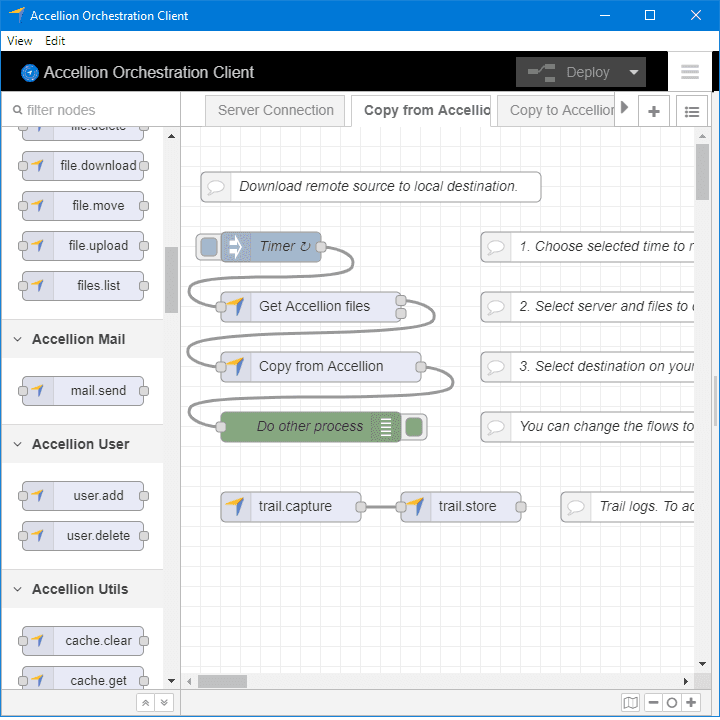Image resolution: width=720 pixels, height=720 pixels.
Task: Click the Get Accellion files node icon
Action: tap(236, 306)
